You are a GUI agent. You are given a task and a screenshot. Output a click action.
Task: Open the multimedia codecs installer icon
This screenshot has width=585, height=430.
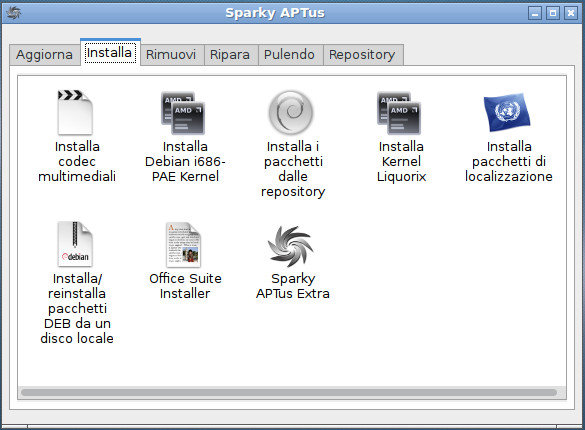click(75, 112)
